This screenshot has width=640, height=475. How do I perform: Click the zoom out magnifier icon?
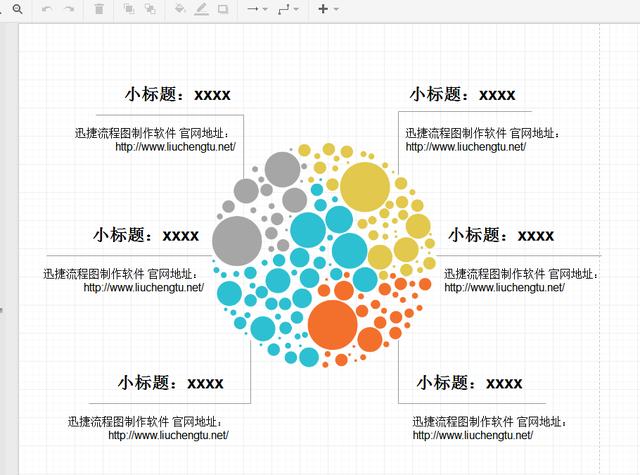coord(17,9)
